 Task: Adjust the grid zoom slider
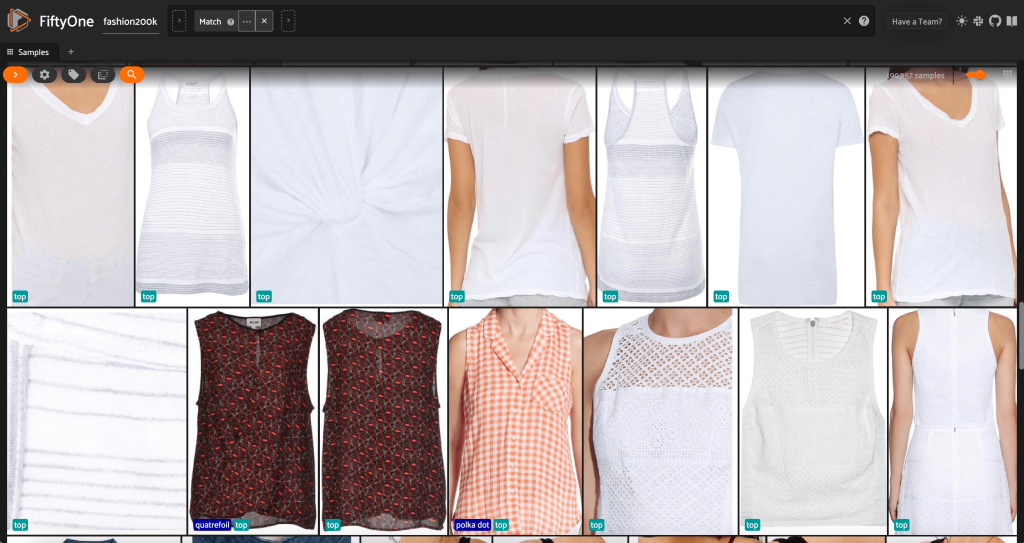[978, 75]
